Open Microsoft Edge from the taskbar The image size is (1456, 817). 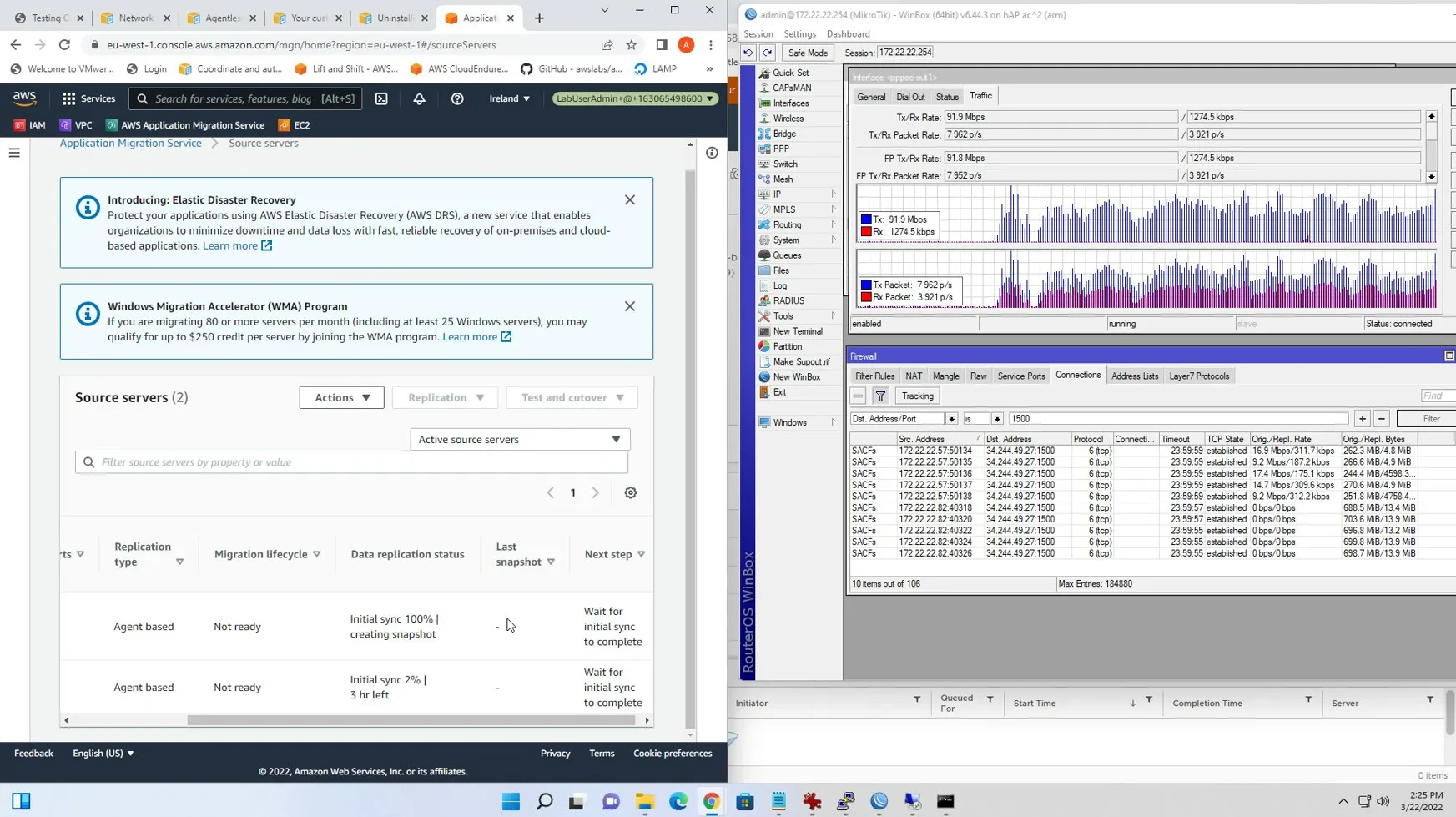coord(678,801)
